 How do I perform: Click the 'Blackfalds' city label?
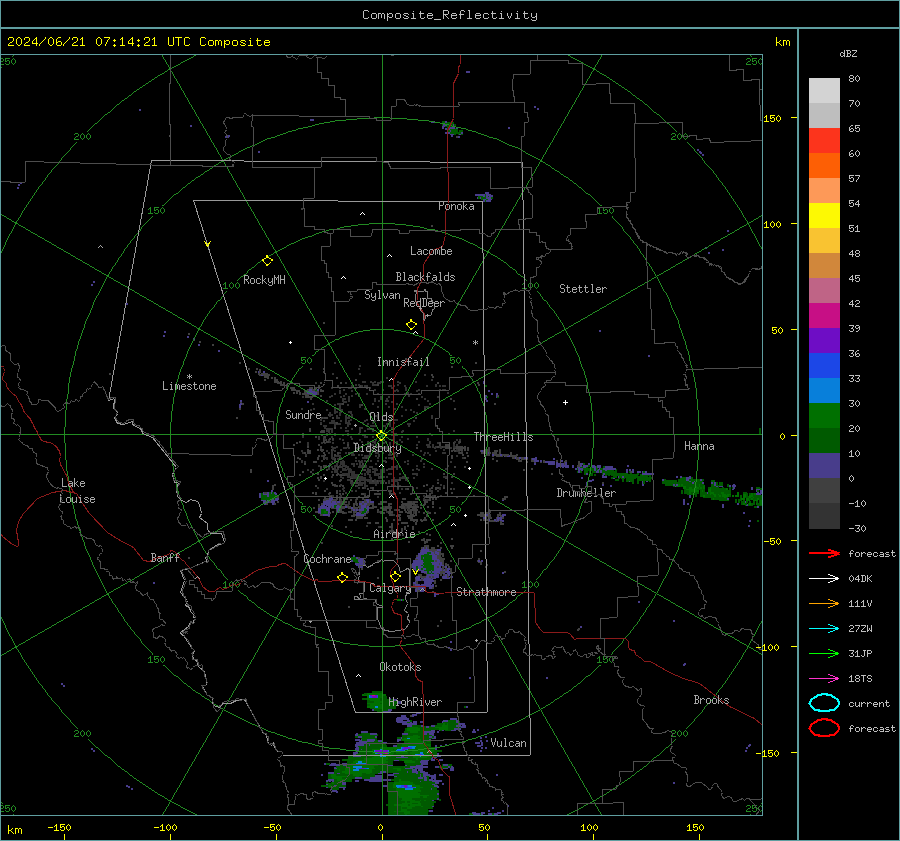pyautogui.click(x=425, y=277)
